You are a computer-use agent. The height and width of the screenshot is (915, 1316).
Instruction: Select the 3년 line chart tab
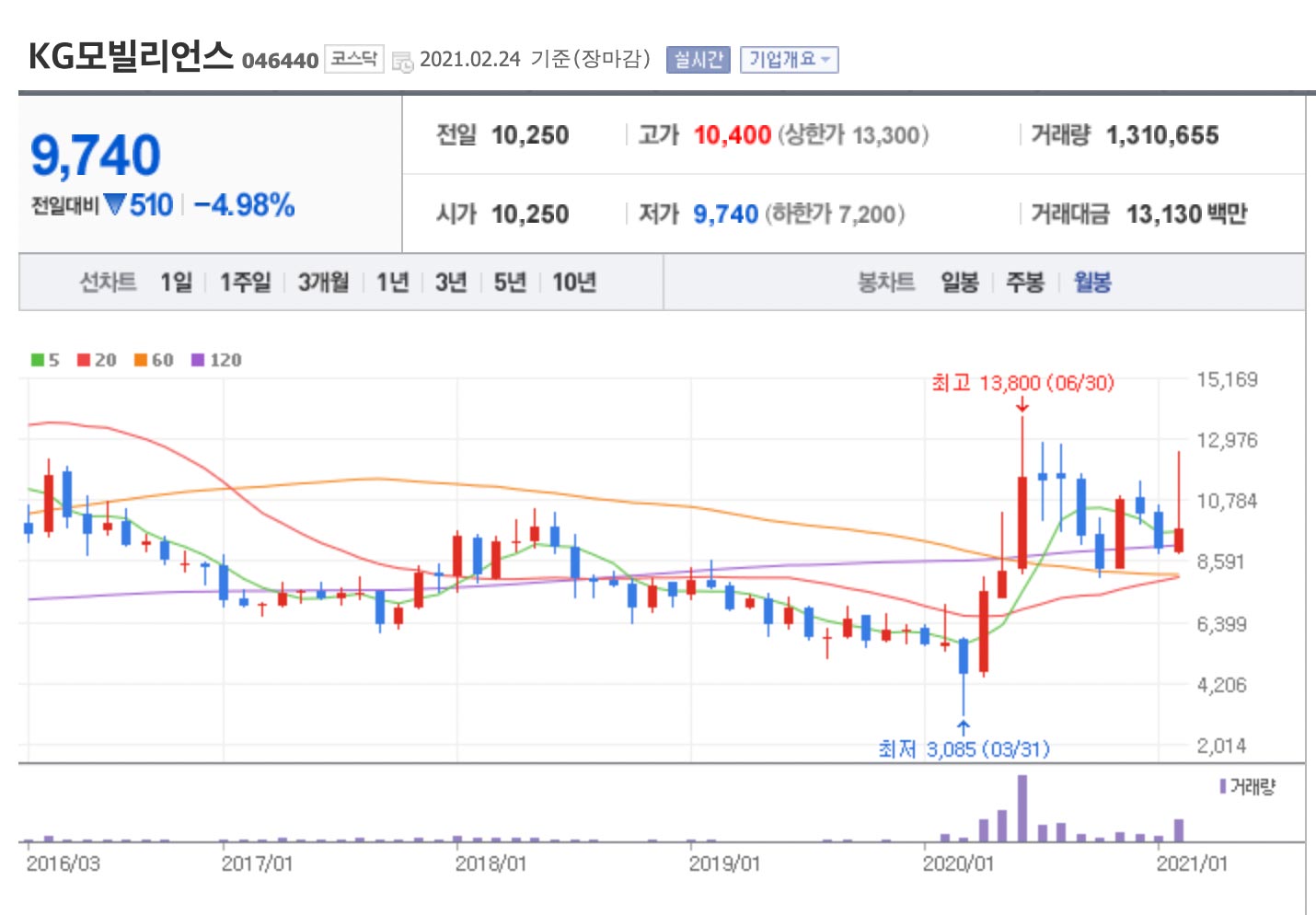click(x=451, y=282)
